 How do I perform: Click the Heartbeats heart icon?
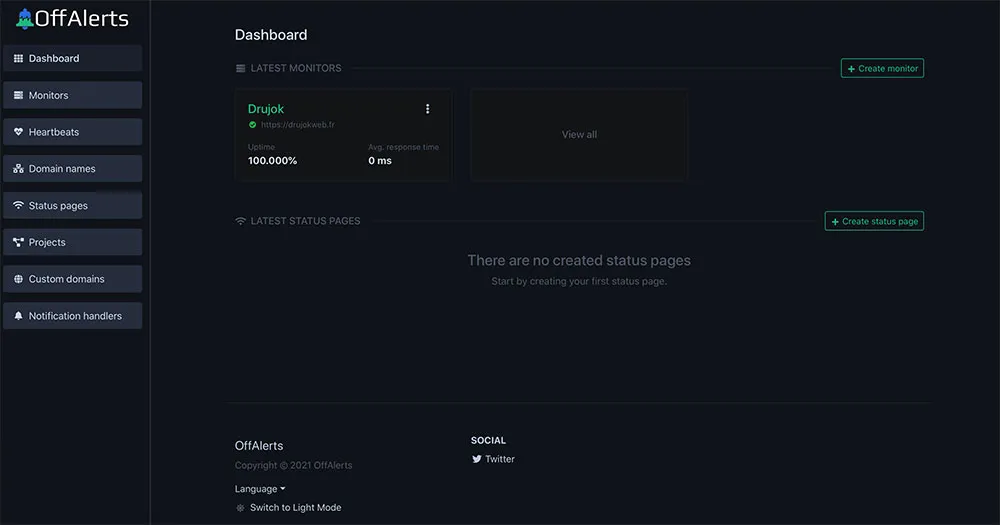pos(18,132)
